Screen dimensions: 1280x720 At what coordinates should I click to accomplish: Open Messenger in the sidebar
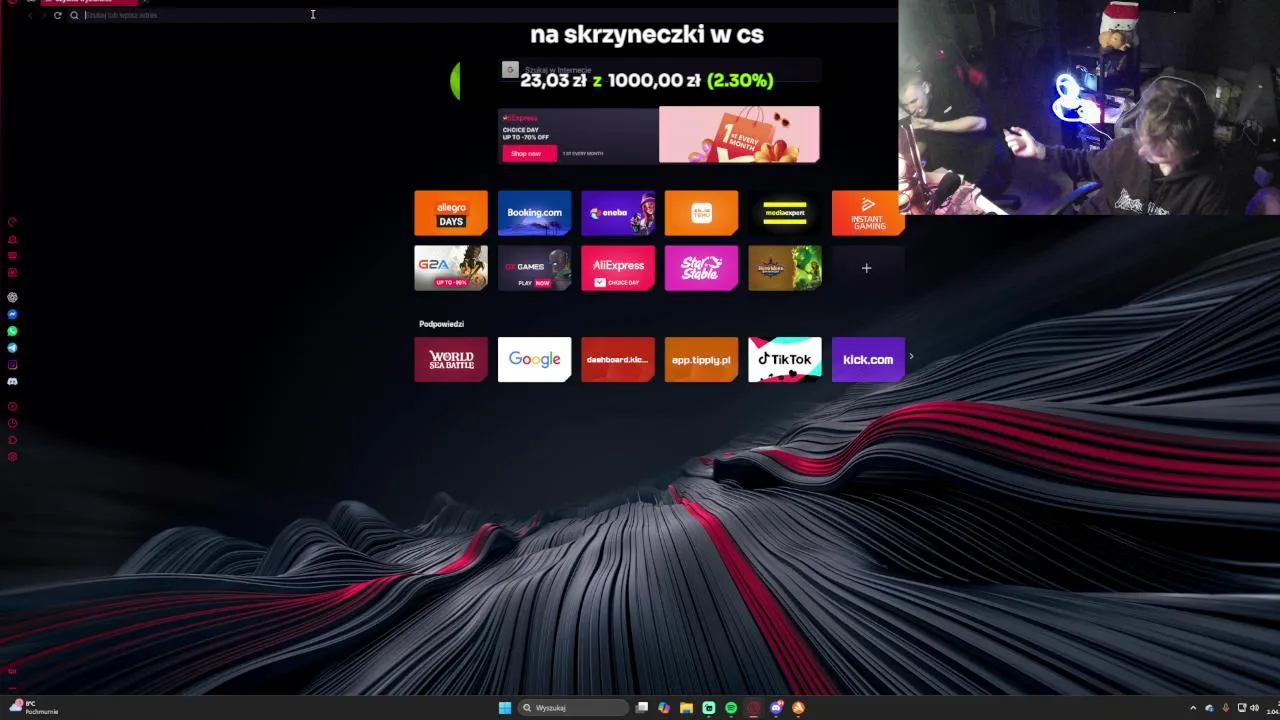[12, 314]
